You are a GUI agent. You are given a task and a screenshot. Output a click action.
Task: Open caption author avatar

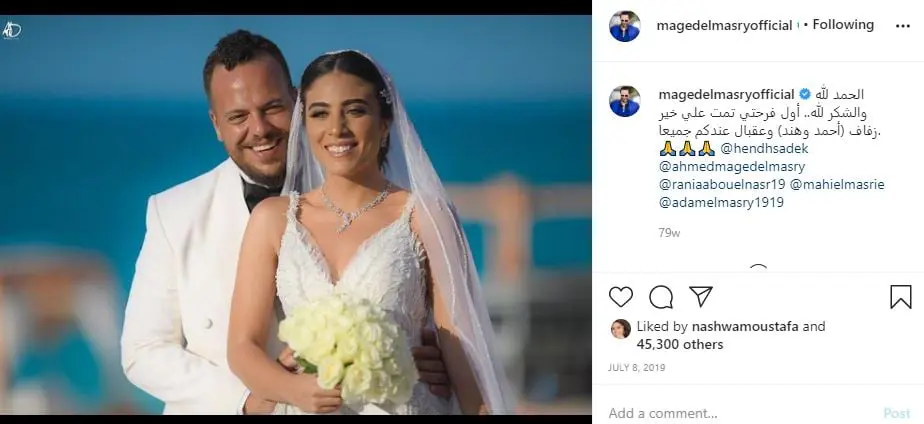tap(625, 101)
